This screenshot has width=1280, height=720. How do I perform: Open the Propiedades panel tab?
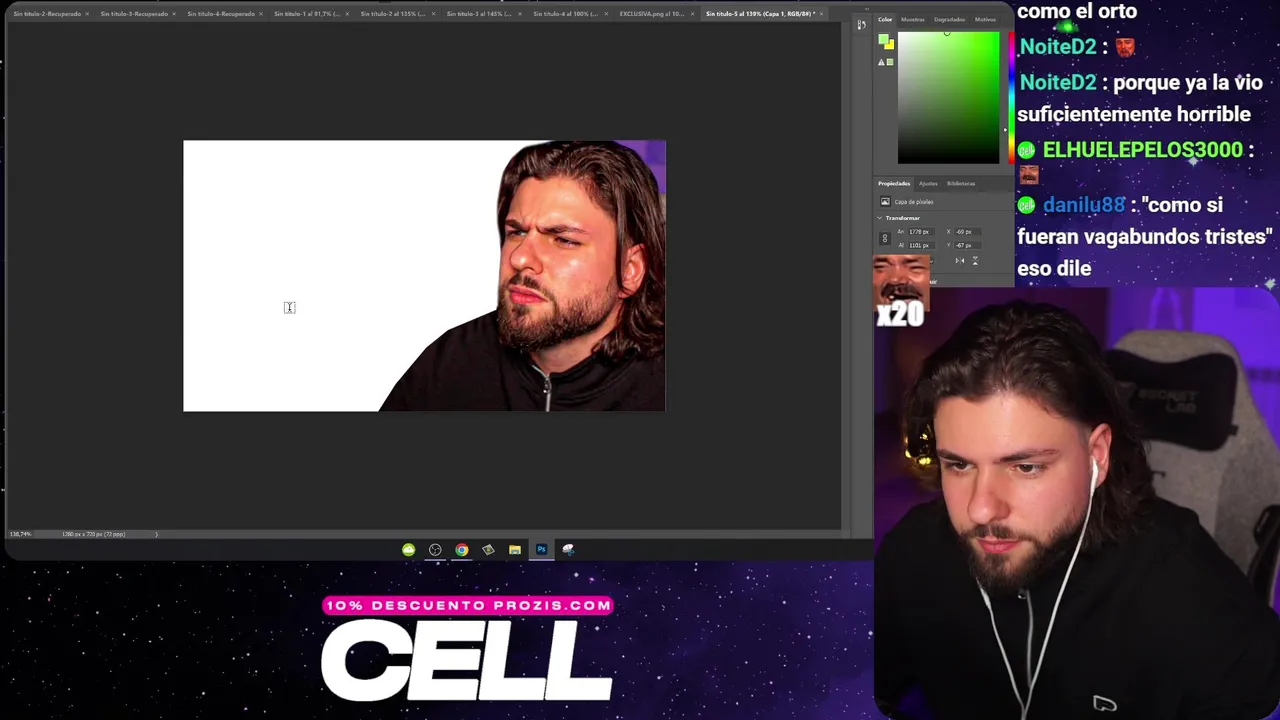tap(894, 183)
